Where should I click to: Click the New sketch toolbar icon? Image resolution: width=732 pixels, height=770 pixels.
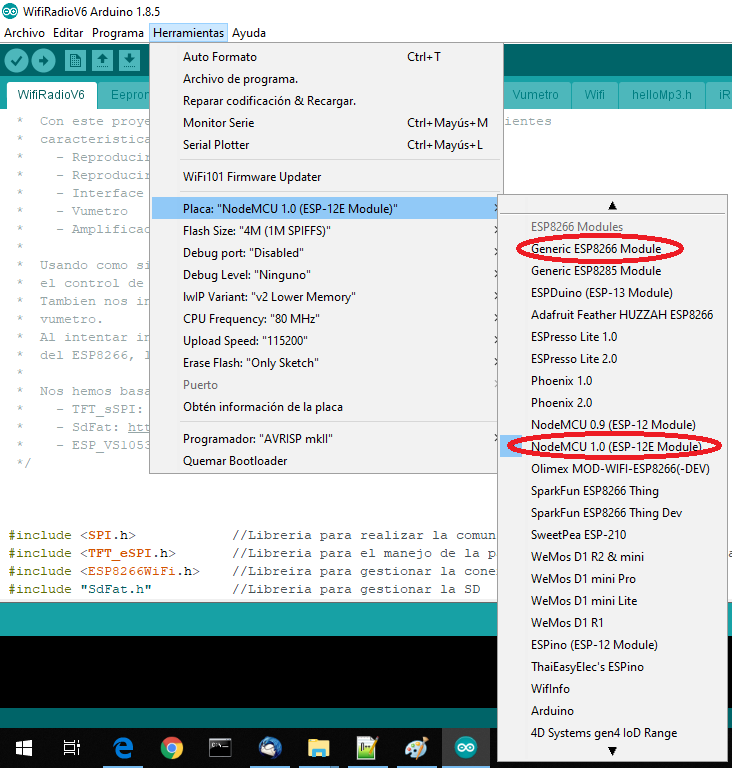[75, 61]
